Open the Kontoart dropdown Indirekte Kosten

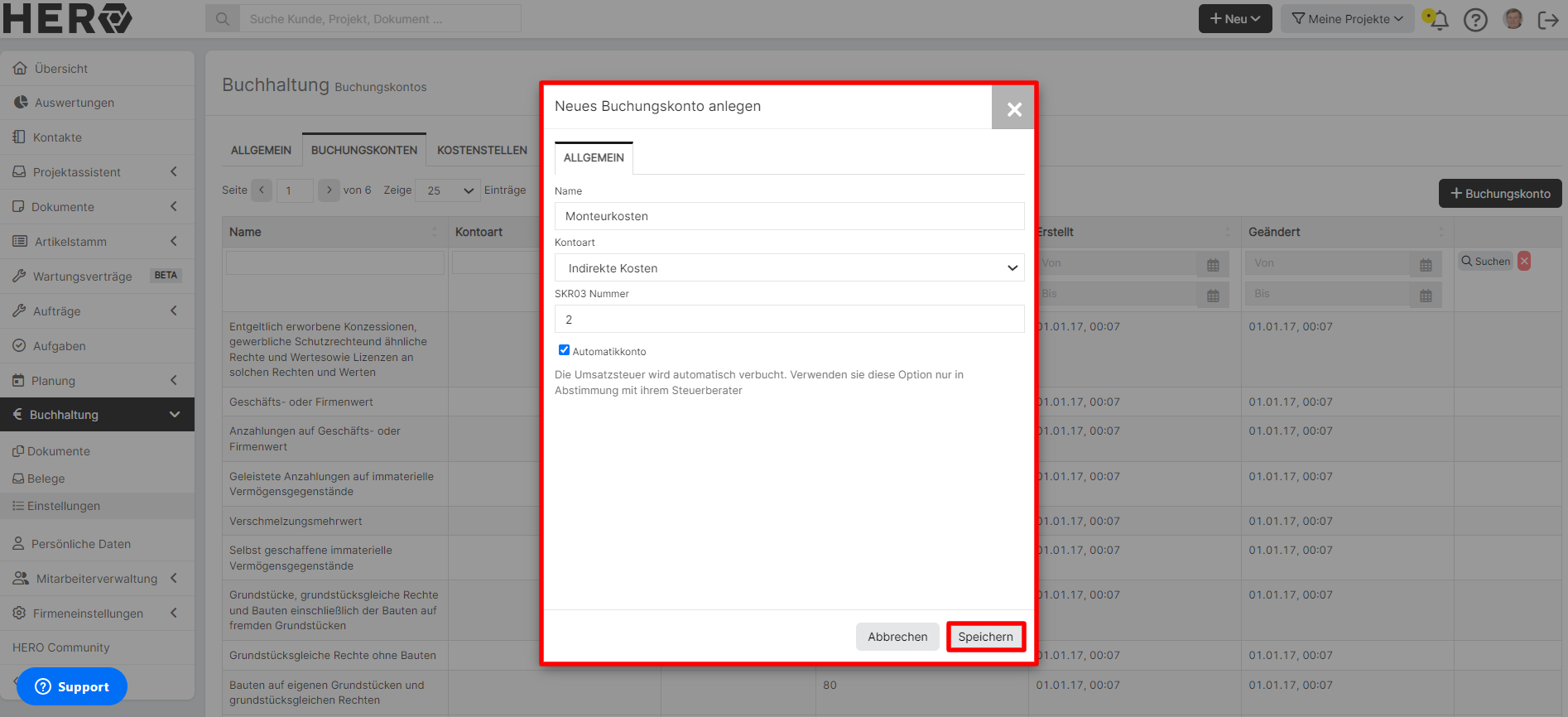point(790,267)
